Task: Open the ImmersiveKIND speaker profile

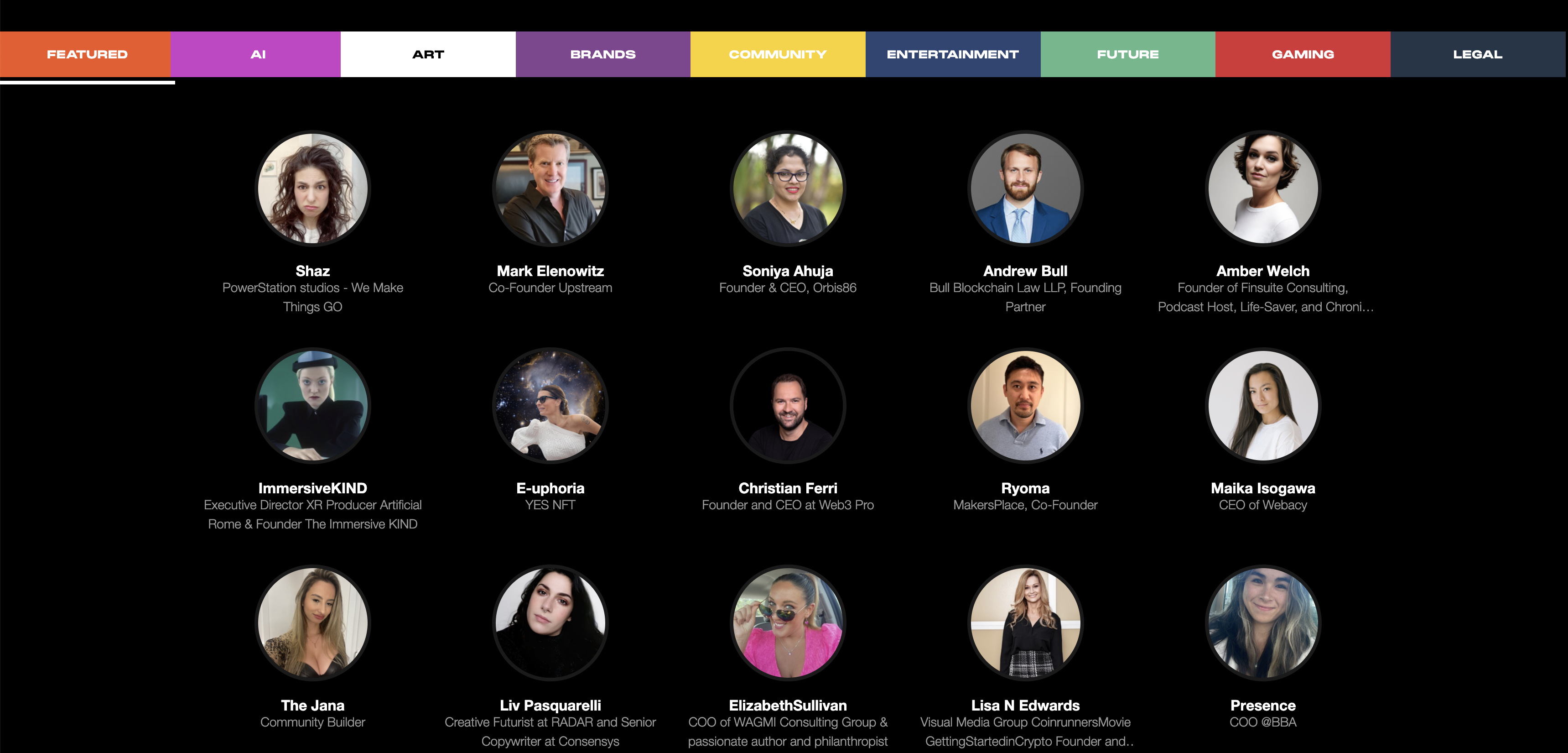Action: coord(312,488)
